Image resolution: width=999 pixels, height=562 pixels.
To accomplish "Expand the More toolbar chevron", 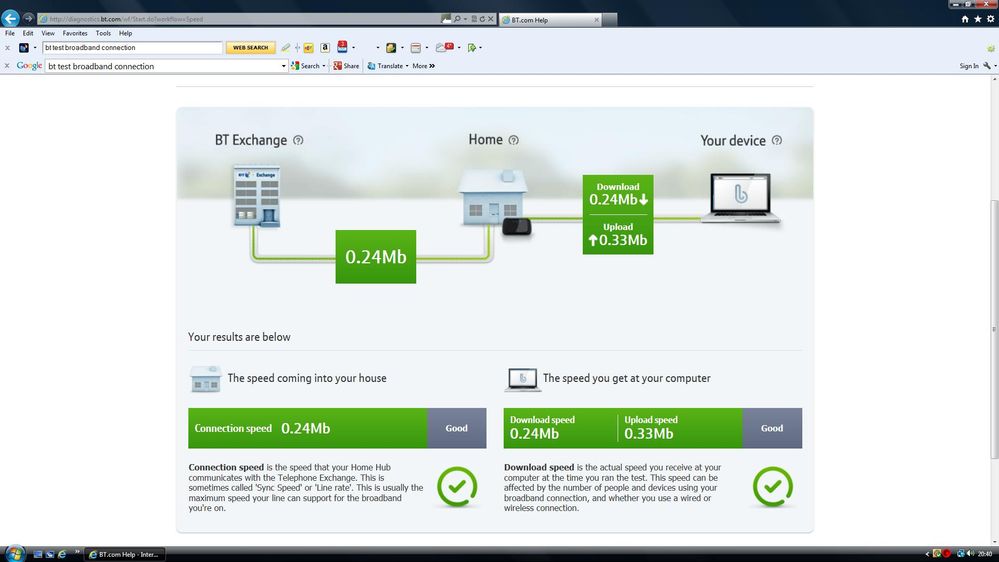I will pos(432,66).
